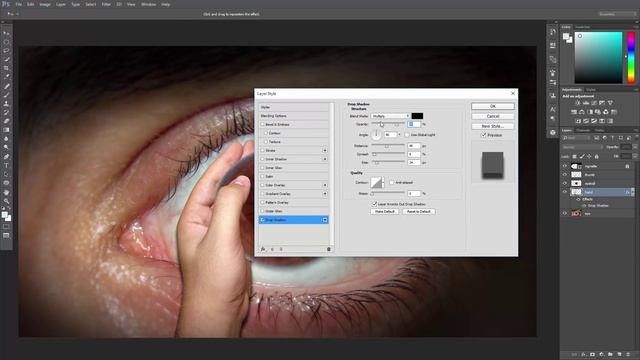Click the Make Default button

click(384, 211)
